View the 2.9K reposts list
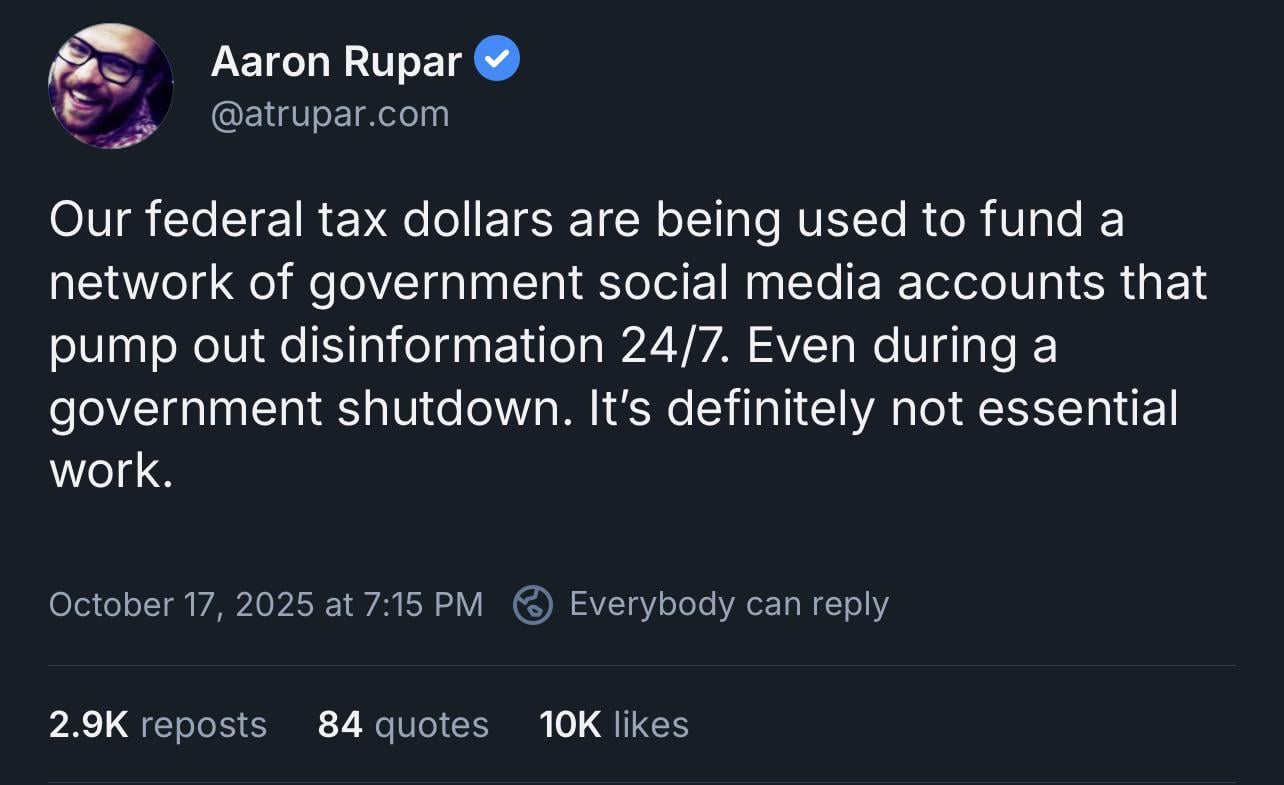 click(157, 724)
